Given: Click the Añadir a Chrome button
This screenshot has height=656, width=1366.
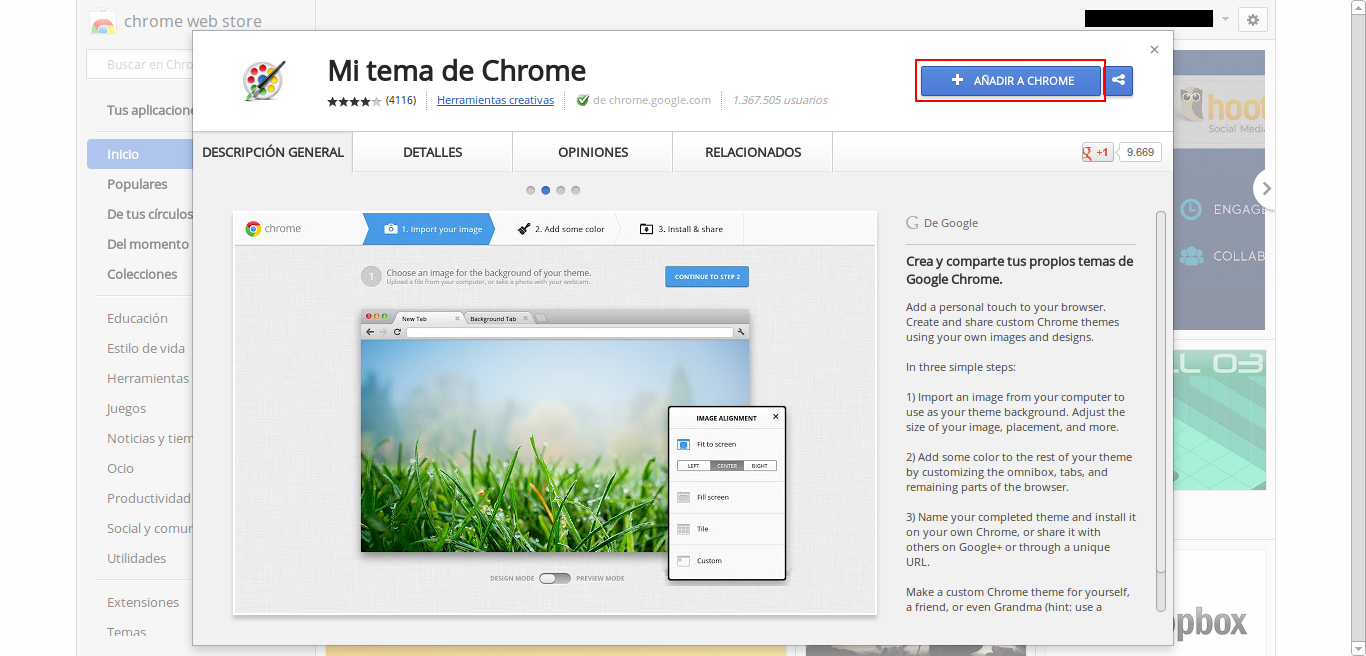Looking at the screenshot, I should click(x=1010, y=81).
